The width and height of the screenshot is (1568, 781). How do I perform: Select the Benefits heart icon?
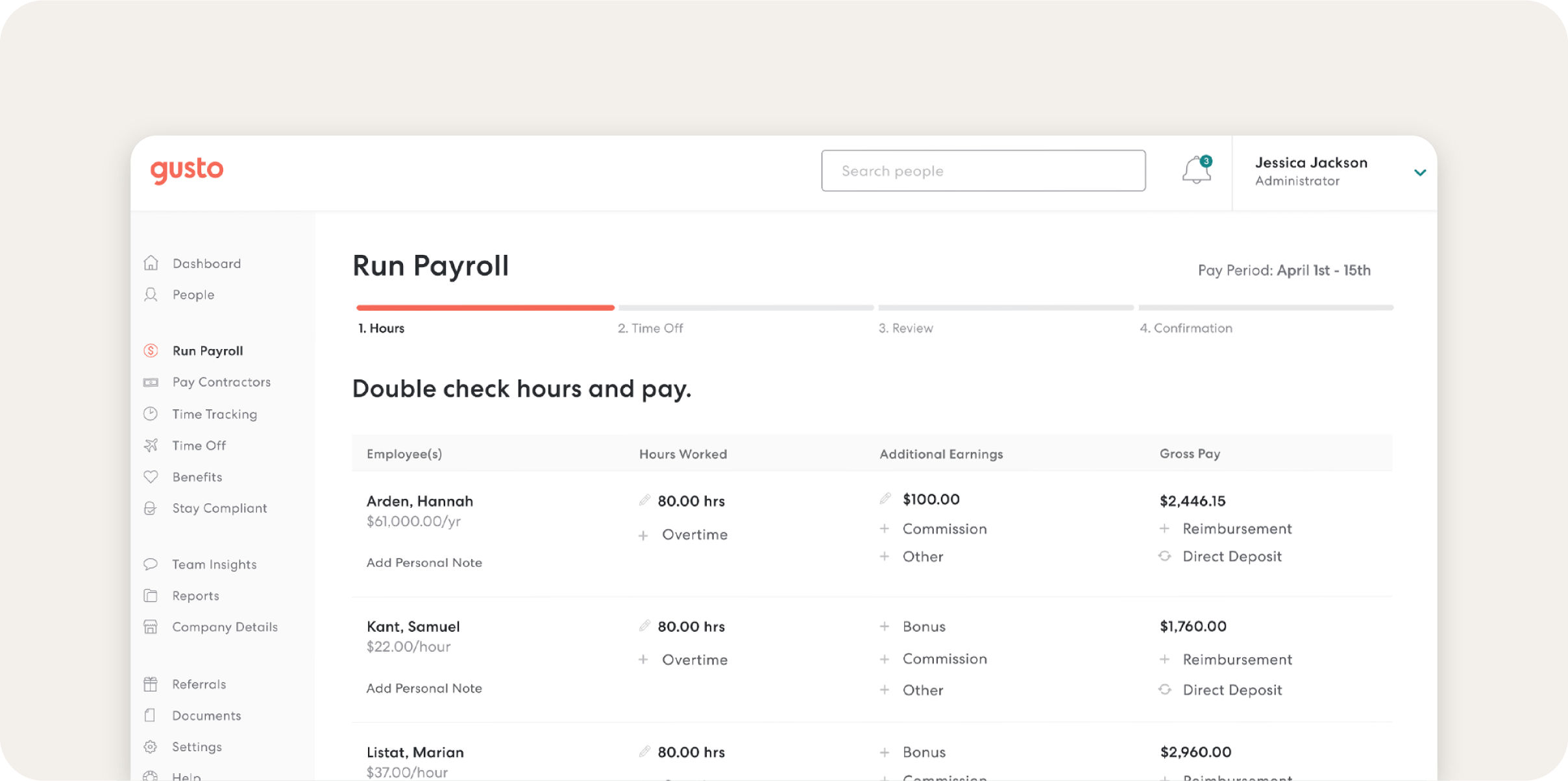151,477
